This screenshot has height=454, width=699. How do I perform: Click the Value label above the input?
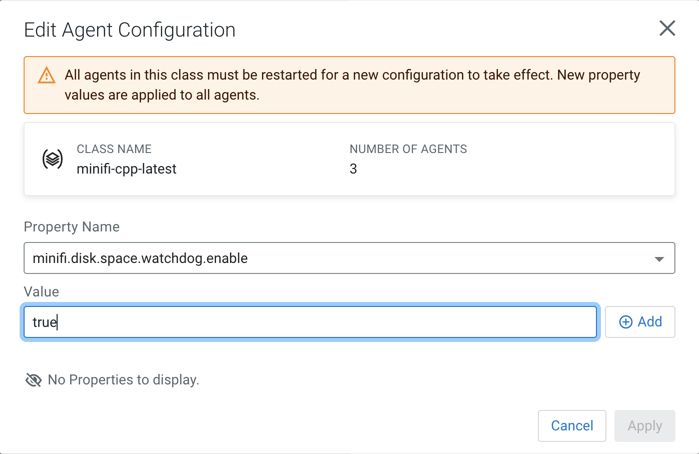pyautogui.click(x=41, y=291)
